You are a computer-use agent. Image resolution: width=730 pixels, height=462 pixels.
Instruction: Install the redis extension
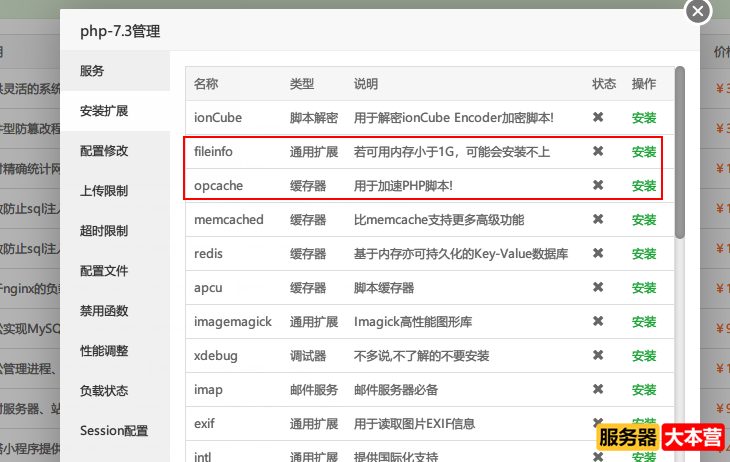tap(644, 254)
